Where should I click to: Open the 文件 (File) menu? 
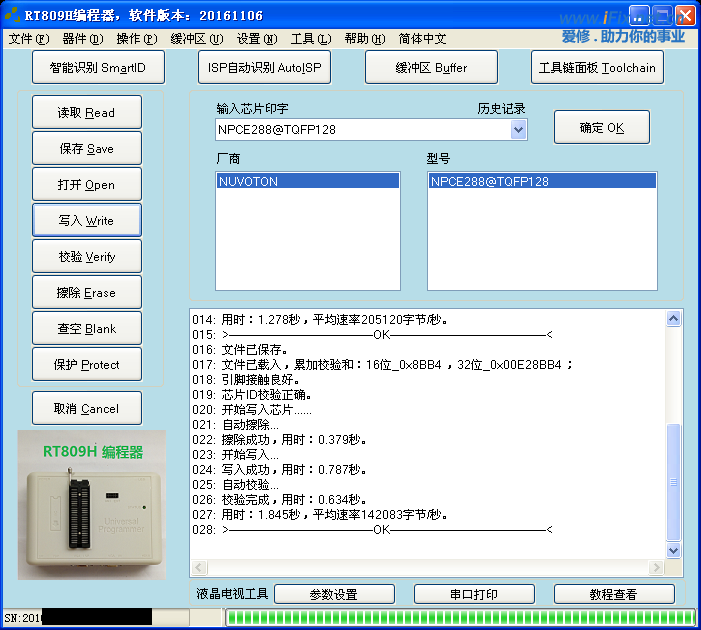click(x=28, y=39)
